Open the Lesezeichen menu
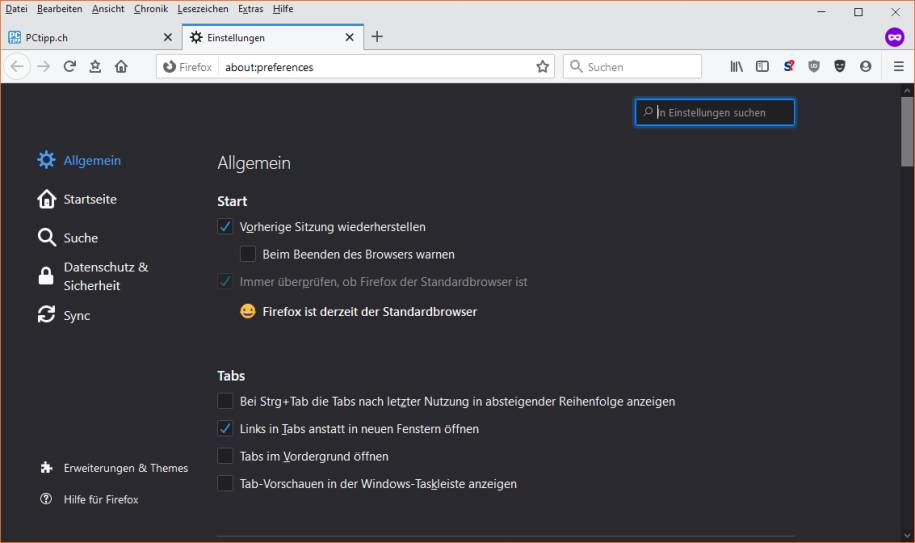 pos(202,9)
